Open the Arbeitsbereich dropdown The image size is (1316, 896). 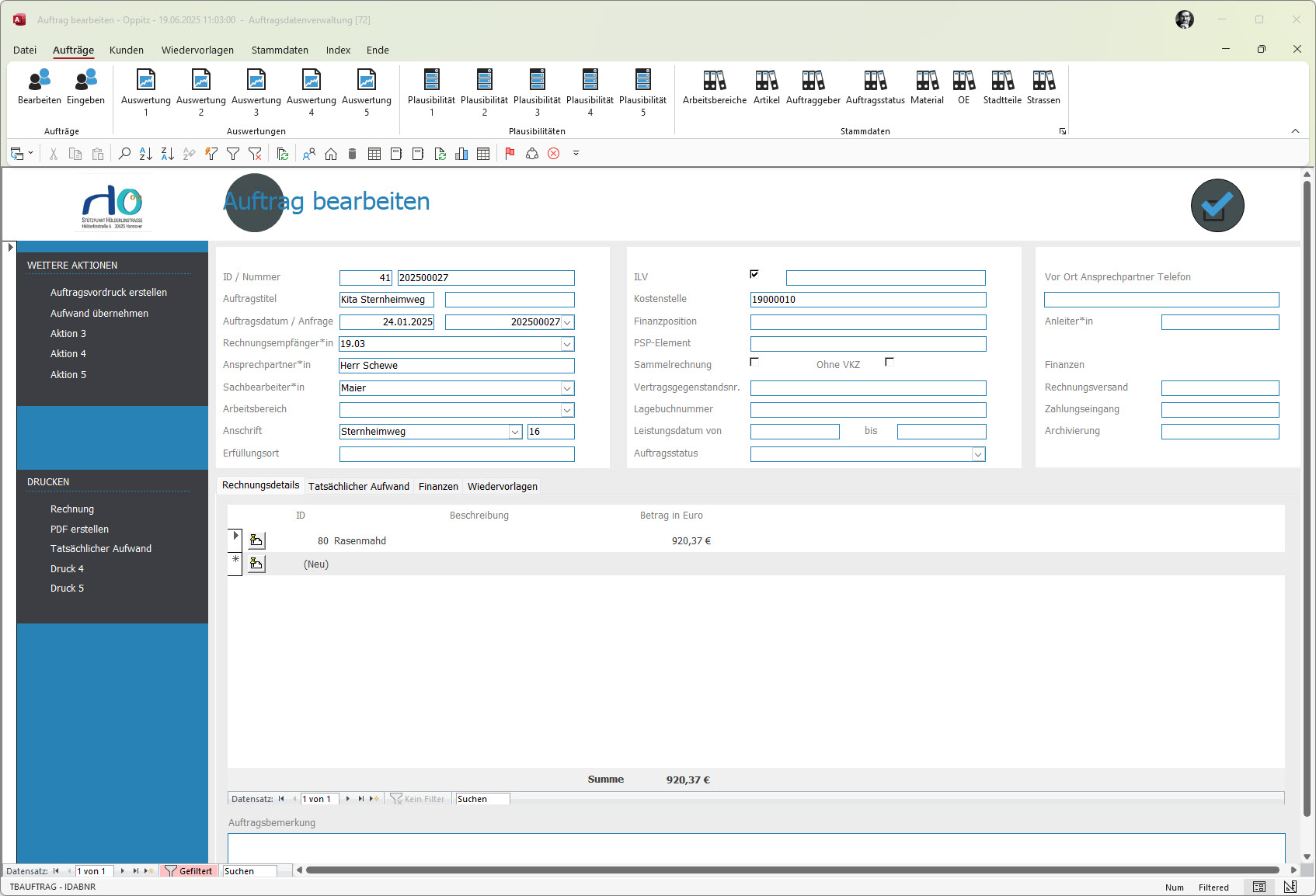point(568,410)
